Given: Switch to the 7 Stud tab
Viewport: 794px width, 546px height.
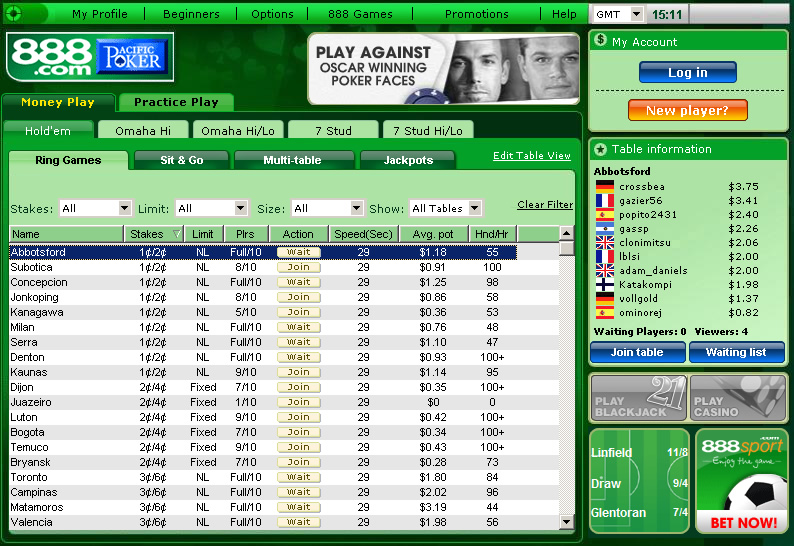Looking at the screenshot, I should click(333, 131).
